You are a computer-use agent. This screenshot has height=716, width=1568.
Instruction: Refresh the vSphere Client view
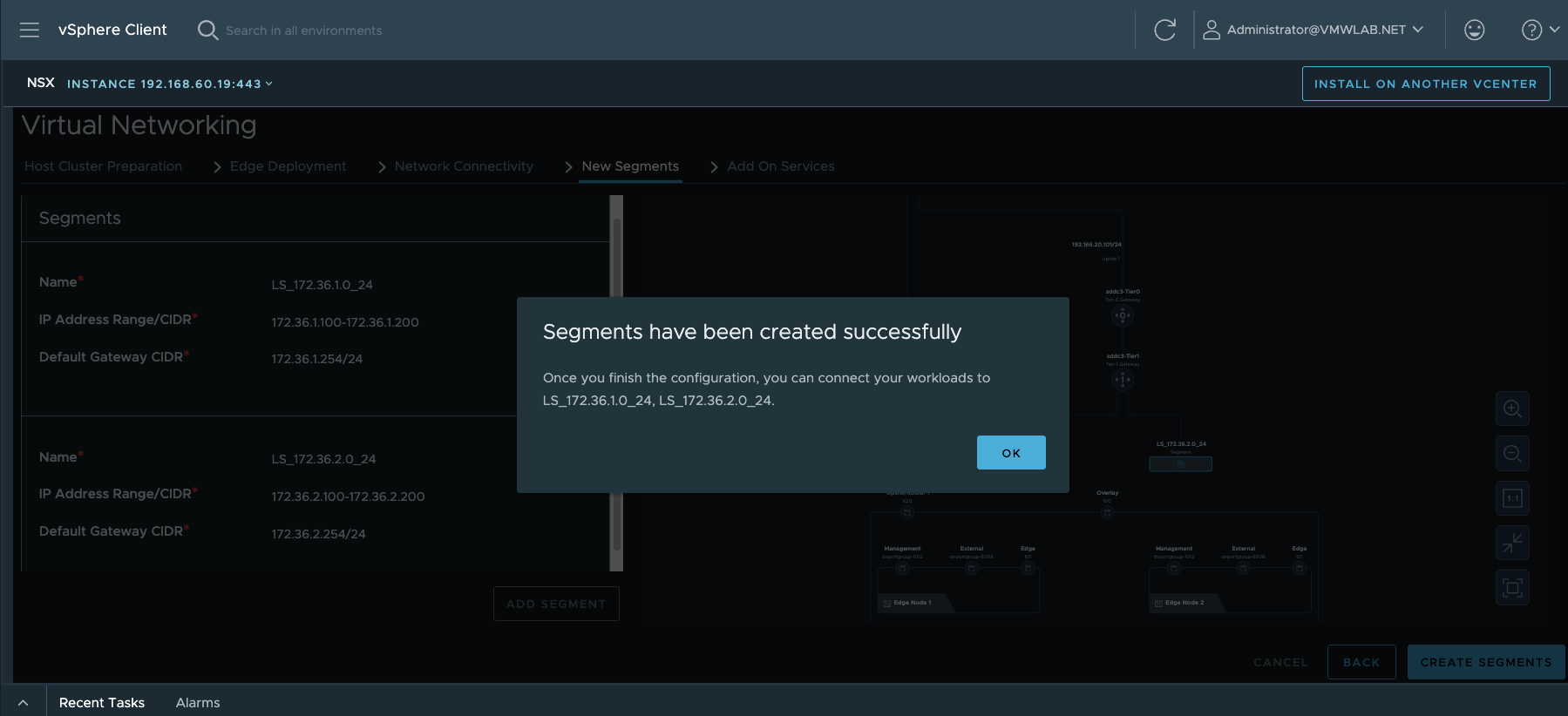coord(1164,30)
